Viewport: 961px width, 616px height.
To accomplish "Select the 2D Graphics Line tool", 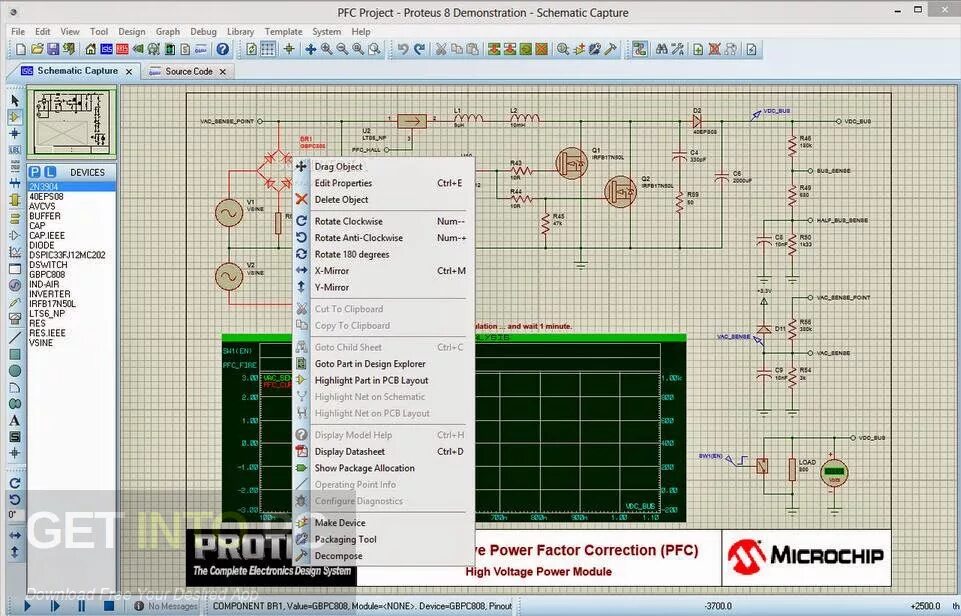I will 15,338.
